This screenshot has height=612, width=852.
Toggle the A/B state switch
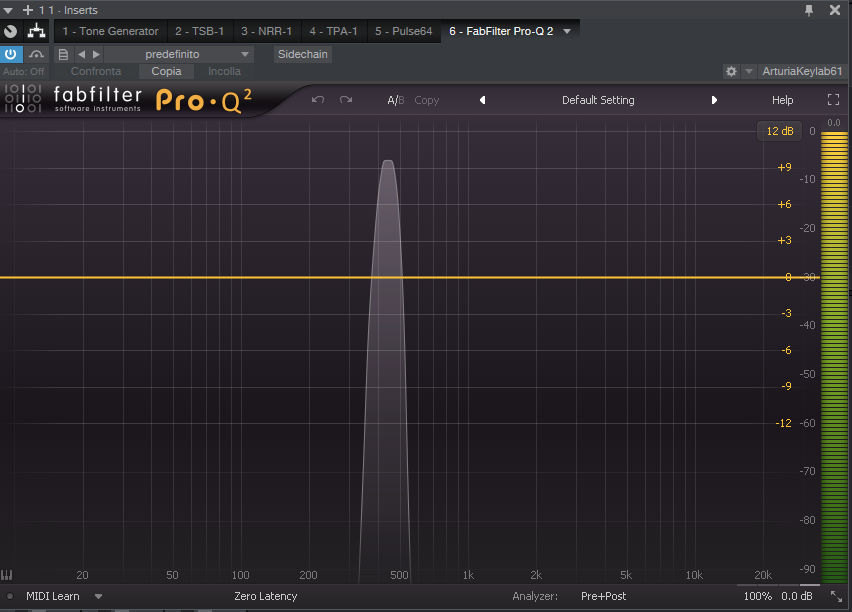396,100
